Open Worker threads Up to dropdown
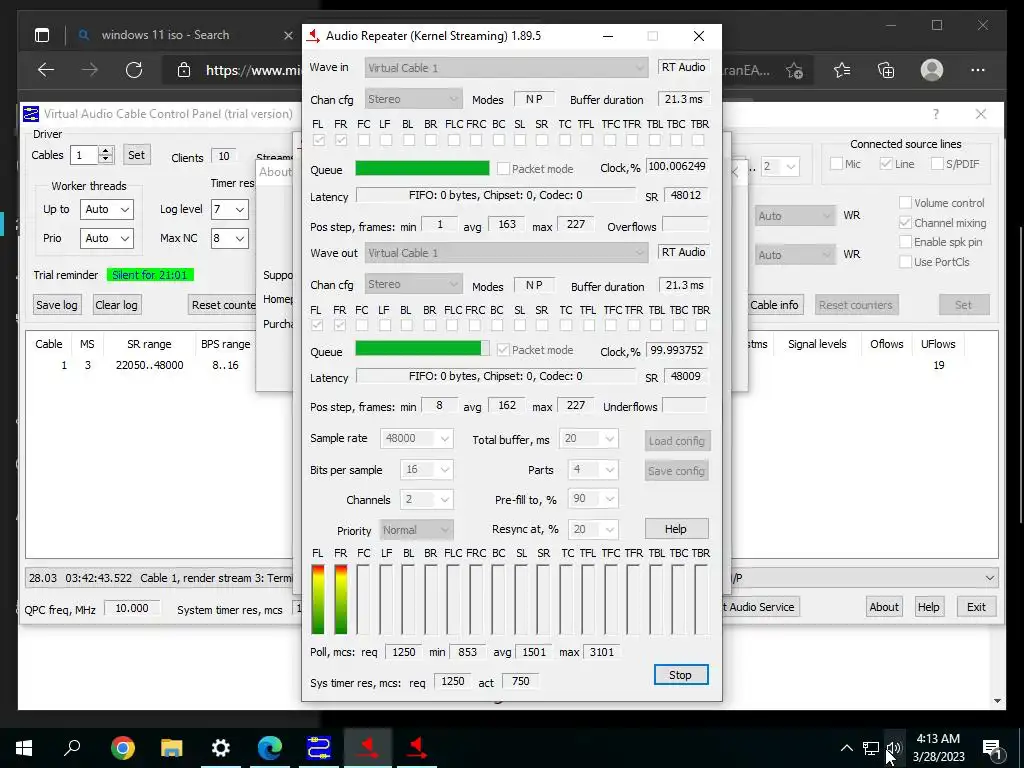This screenshot has width=1024, height=768. tap(106, 210)
